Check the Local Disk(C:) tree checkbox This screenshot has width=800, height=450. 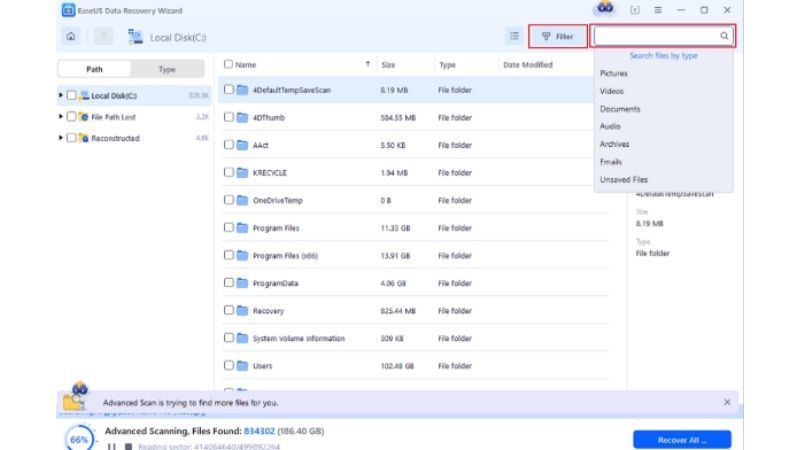tap(71, 95)
